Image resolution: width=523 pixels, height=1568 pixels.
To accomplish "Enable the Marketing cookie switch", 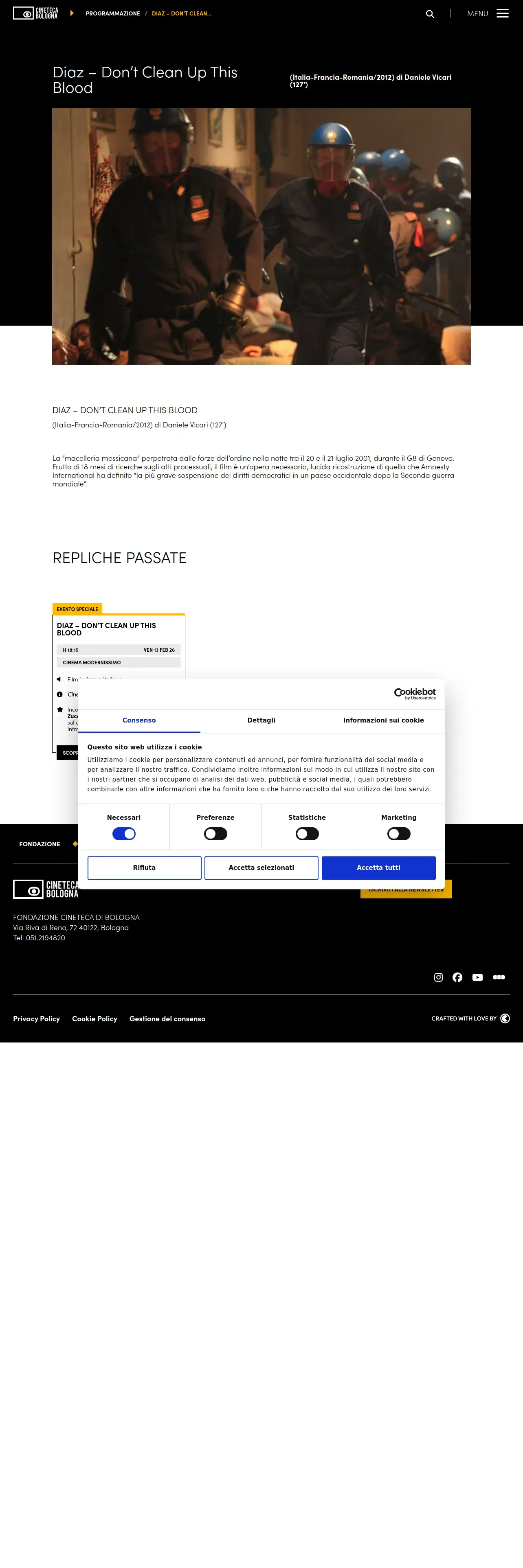I will pos(399,833).
